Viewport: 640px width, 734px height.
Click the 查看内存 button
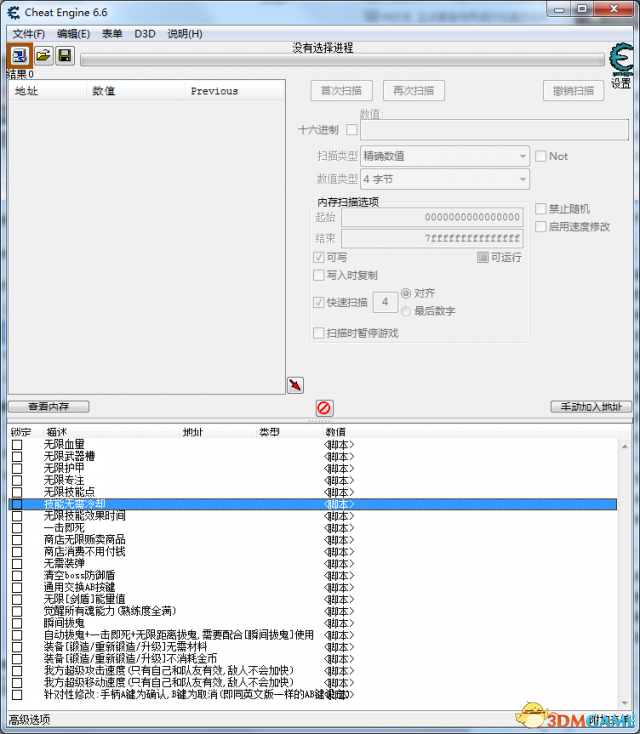(48, 407)
